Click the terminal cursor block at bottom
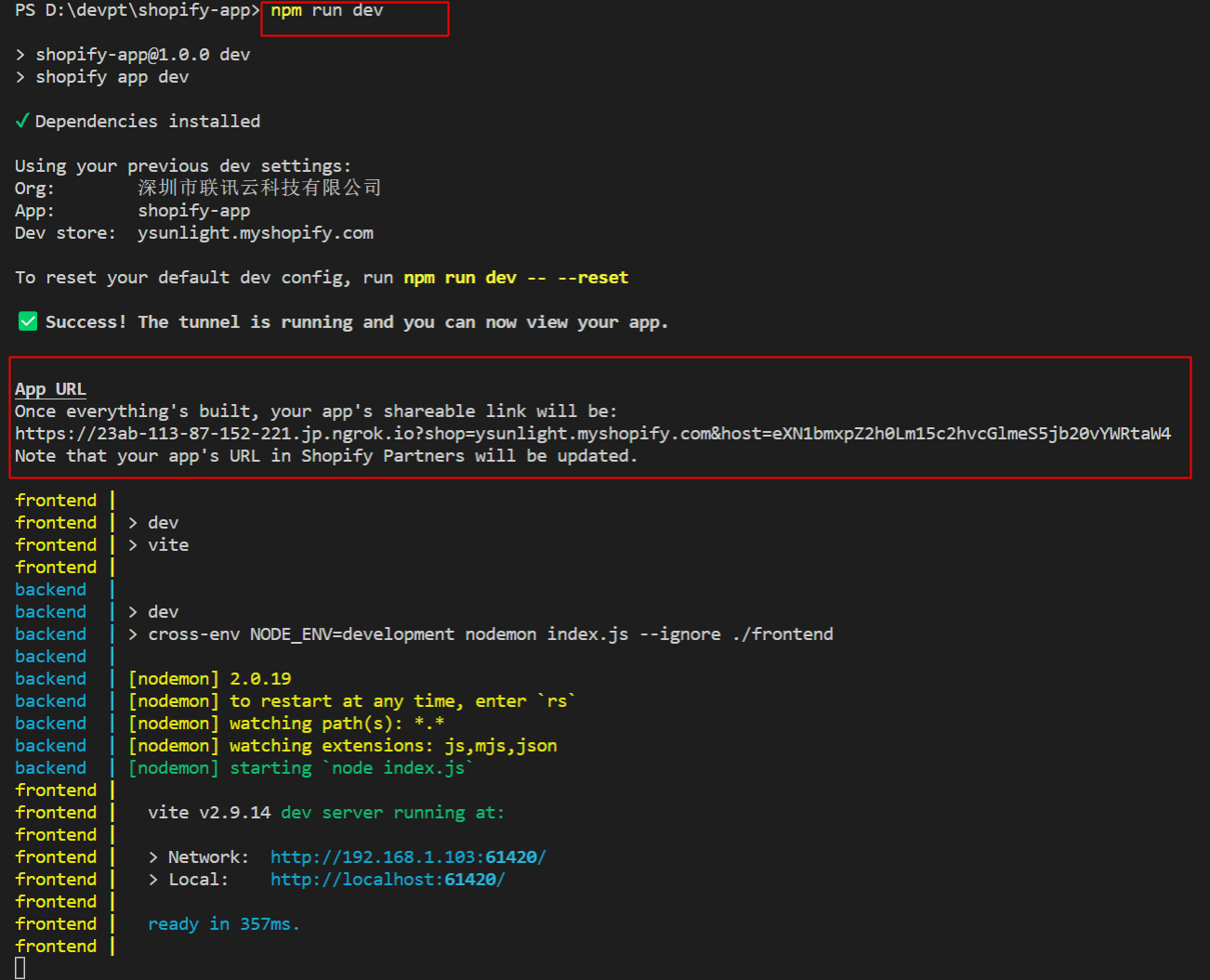The image size is (1210, 980). tap(20, 968)
